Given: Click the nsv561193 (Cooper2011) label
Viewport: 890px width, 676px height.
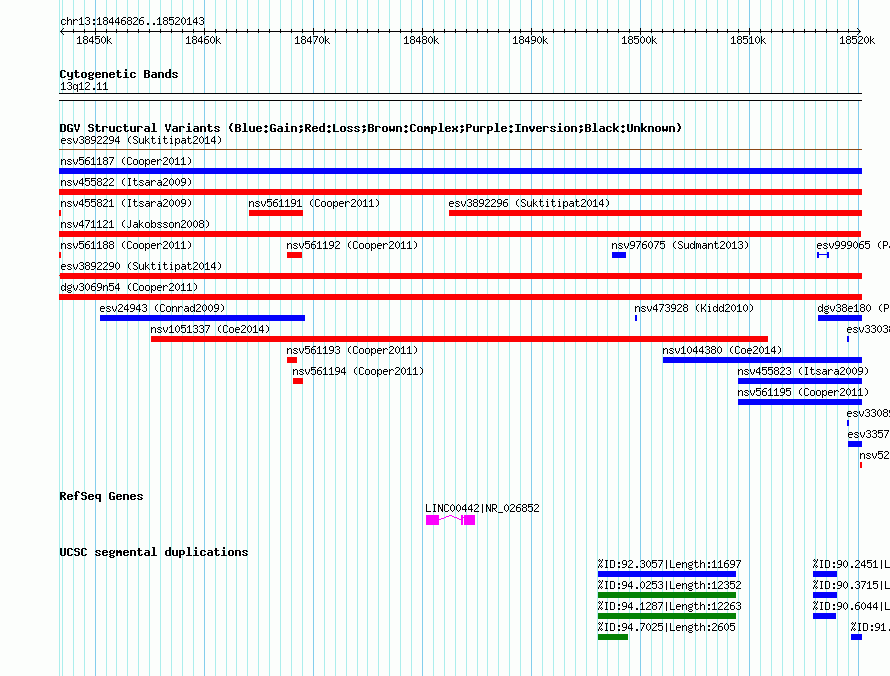Looking at the screenshot, I should [352, 350].
